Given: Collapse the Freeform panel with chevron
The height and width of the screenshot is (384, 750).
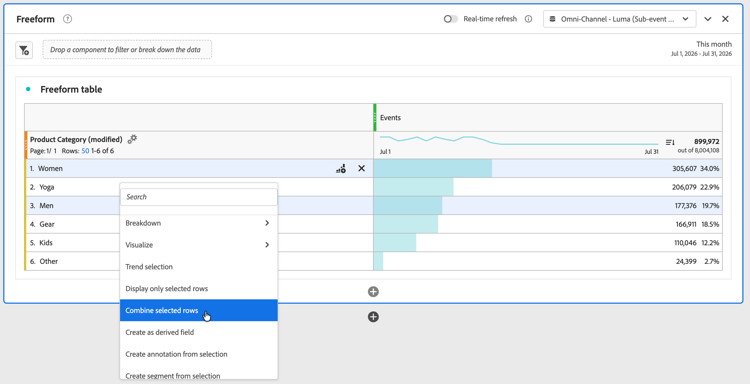Looking at the screenshot, I should (708, 19).
